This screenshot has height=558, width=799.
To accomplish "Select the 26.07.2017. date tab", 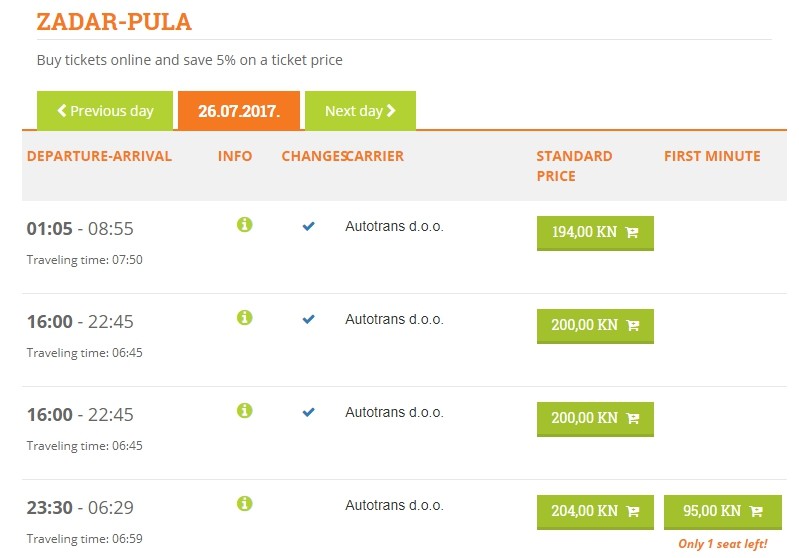I will (x=240, y=111).
